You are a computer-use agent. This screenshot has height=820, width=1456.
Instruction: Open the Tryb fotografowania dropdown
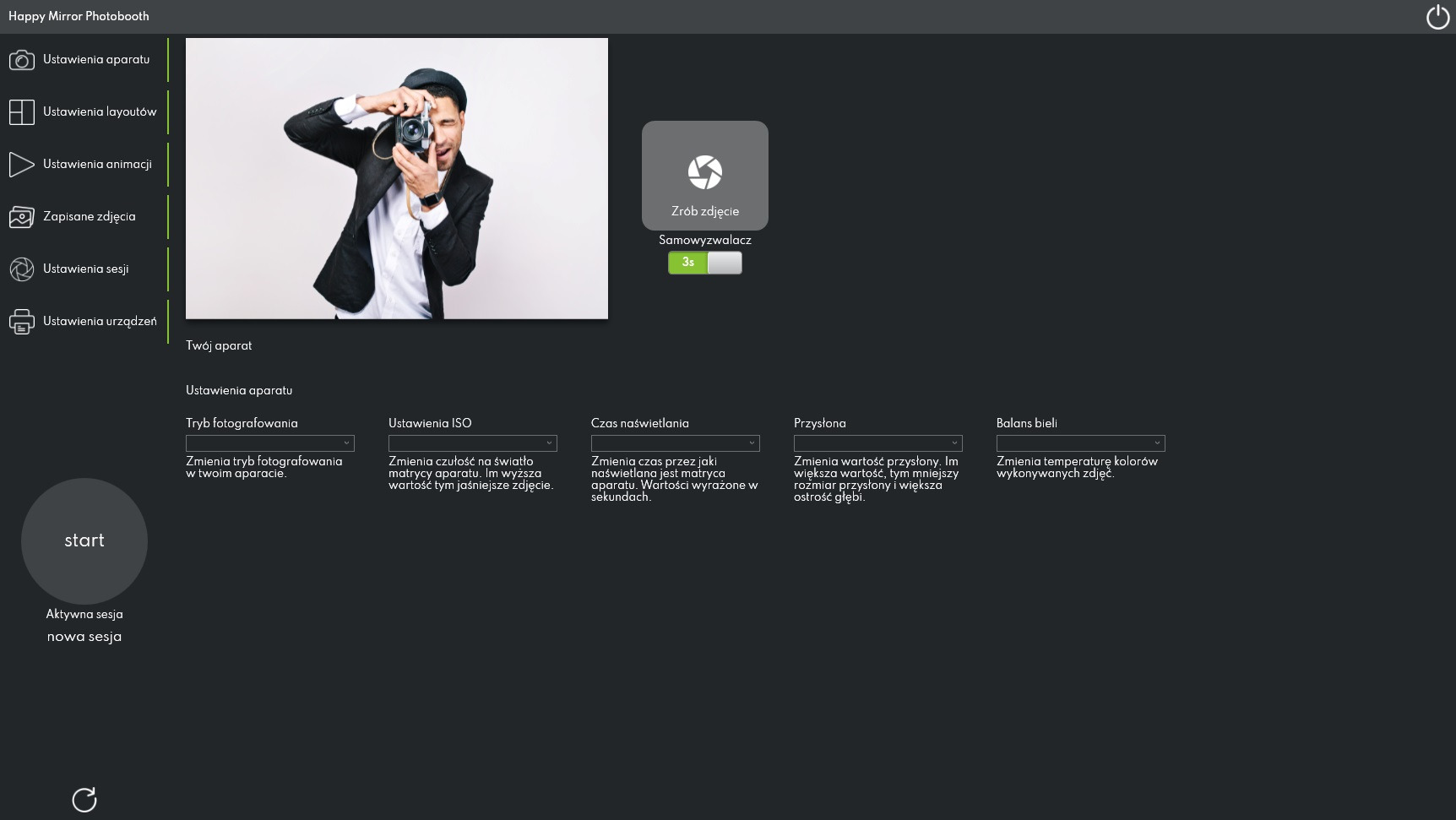(x=269, y=443)
